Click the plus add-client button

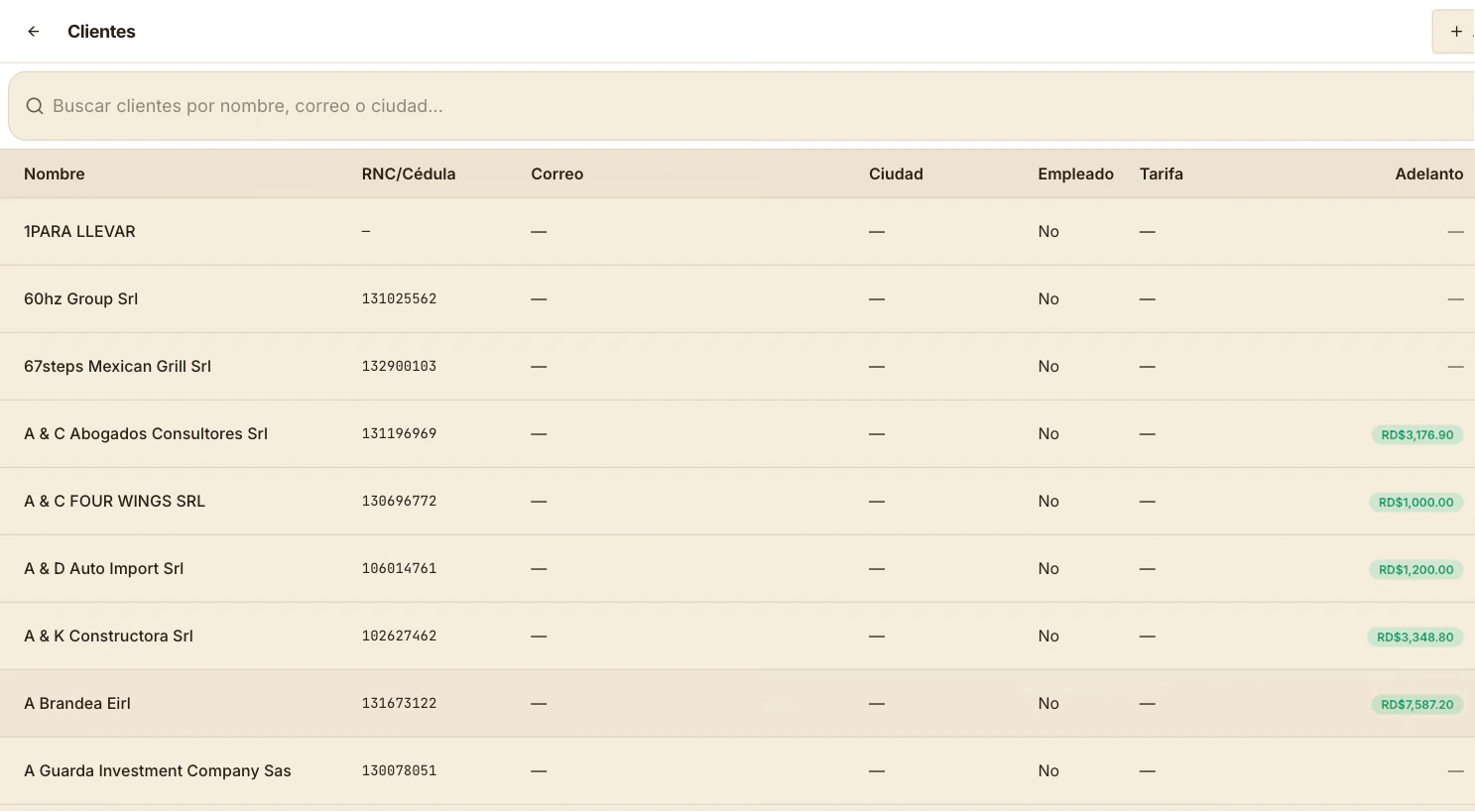pyautogui.click(x=1455, y=32)
